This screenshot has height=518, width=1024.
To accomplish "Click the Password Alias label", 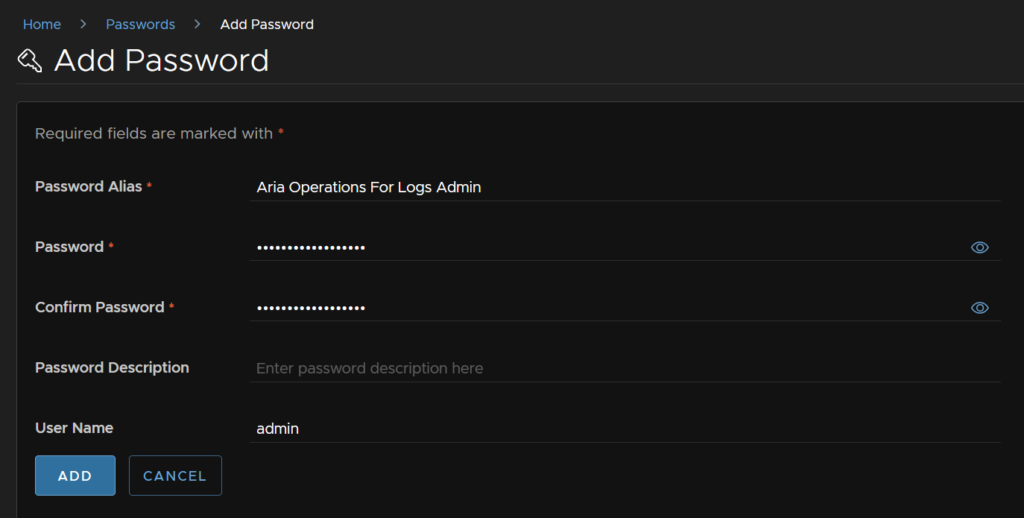I will [x=88, y=187].
